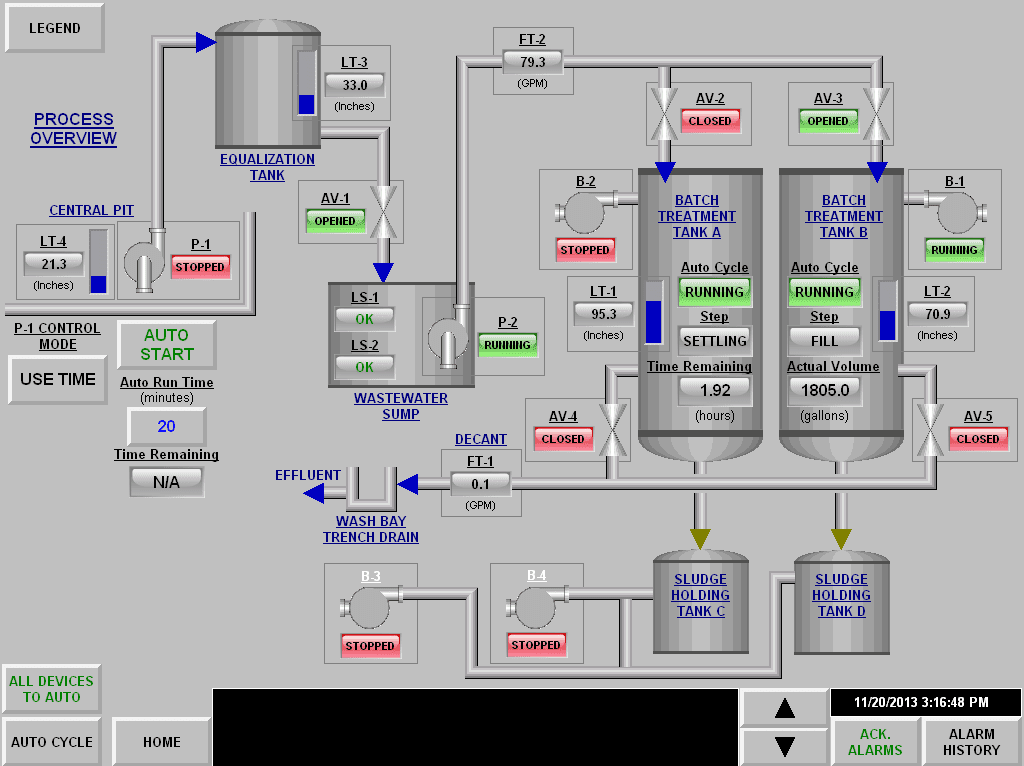This screenshot has width=1024, height=766.
Task: Select the P-2 pump icon in wastewater sump
Action: point(448,340)
